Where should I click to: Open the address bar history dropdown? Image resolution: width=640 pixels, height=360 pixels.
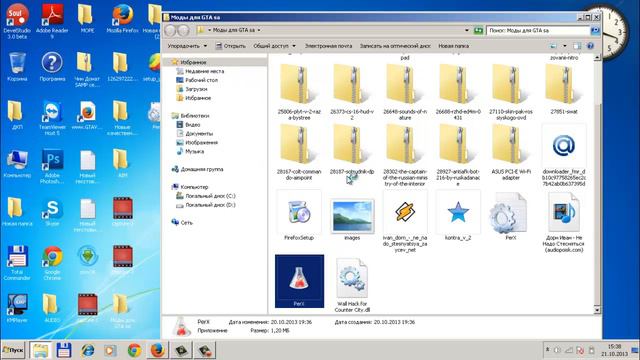click(x=467, y=30)
